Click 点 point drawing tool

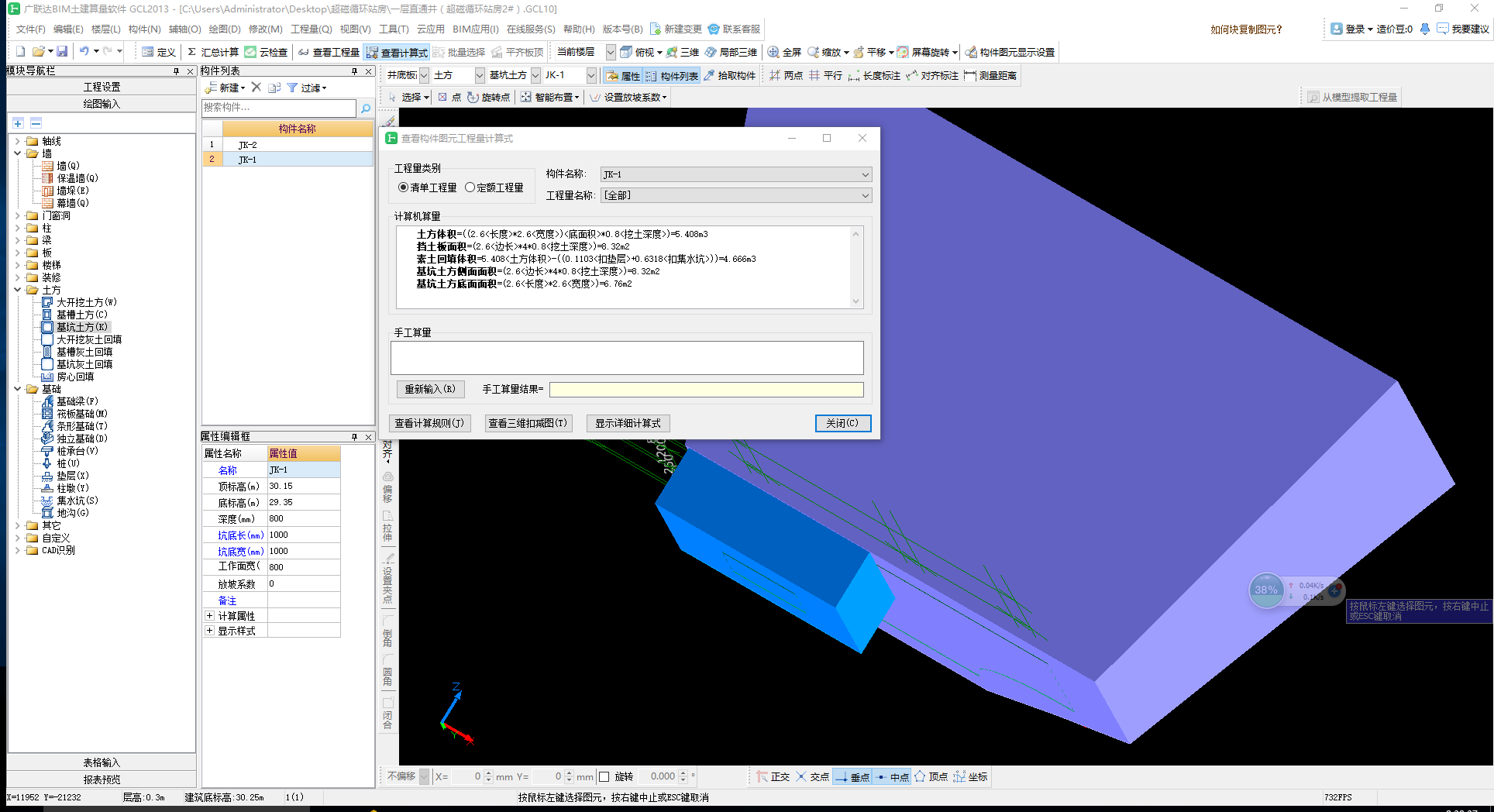(449, 97)
